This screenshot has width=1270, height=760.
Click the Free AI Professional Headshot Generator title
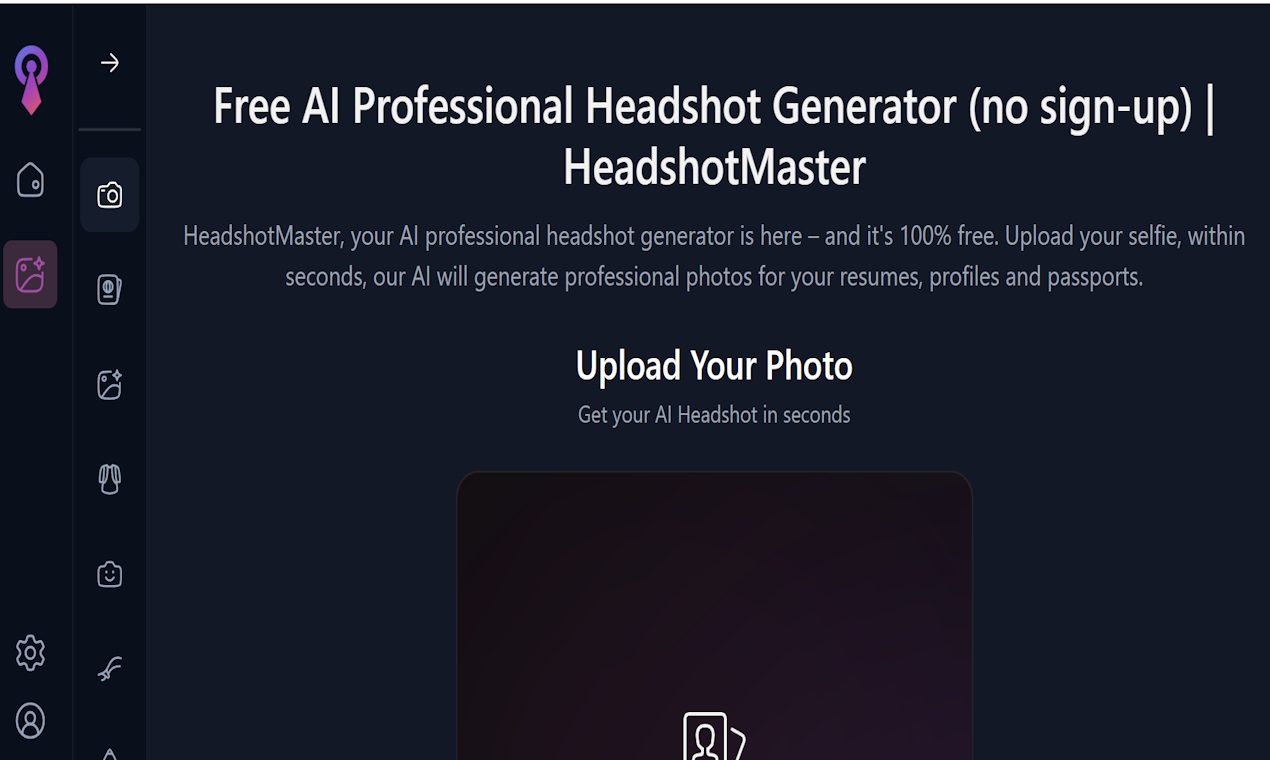click(x=714, y=136)
